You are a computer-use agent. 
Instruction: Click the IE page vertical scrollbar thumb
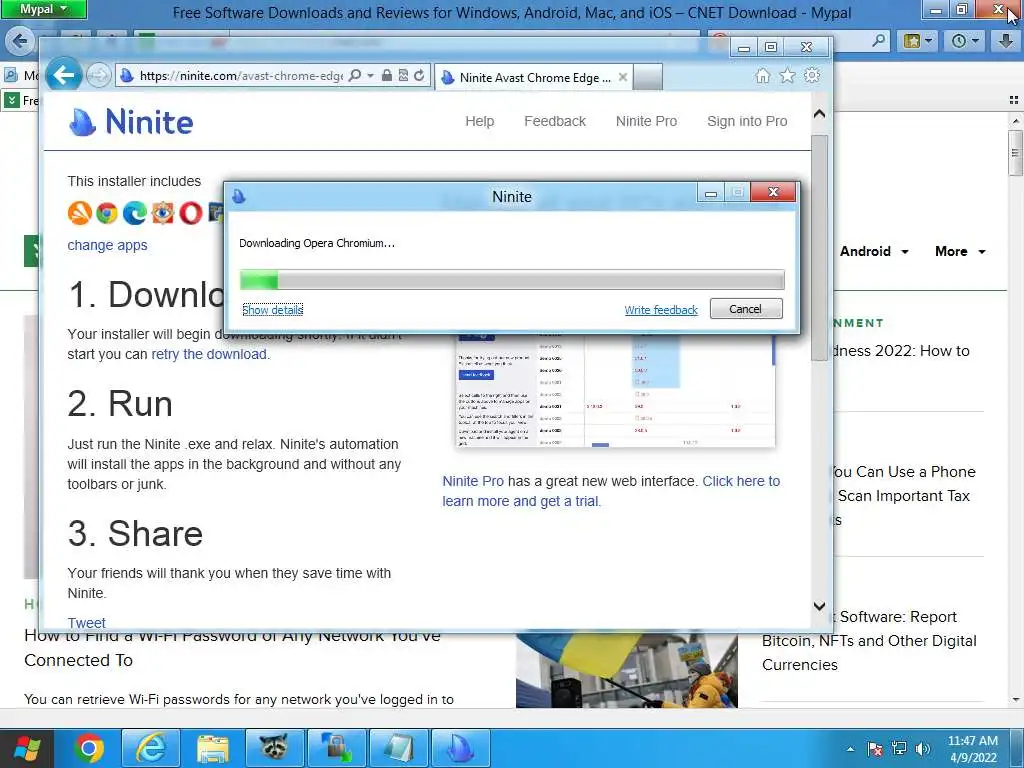point(820,247)
